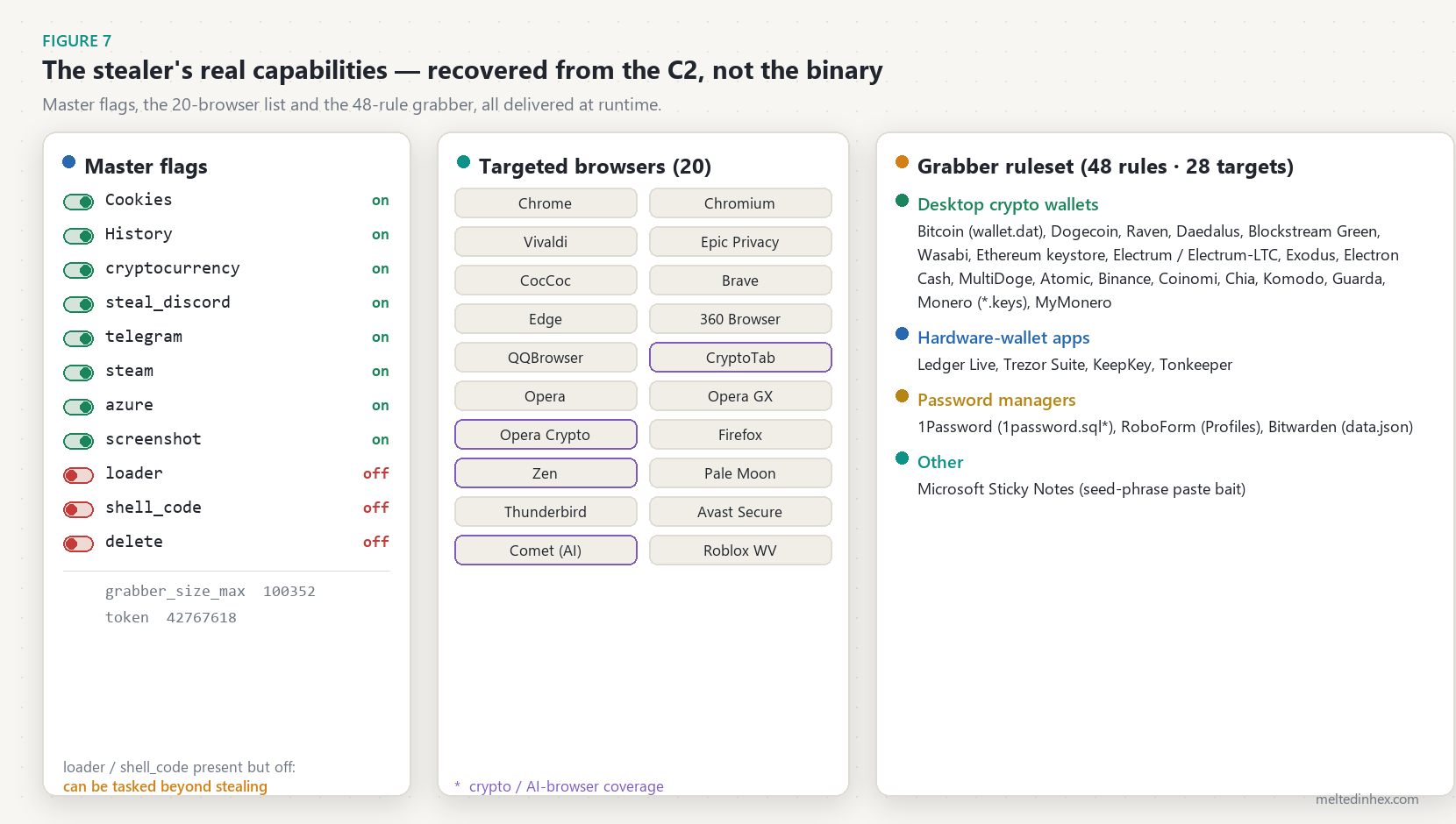Enable the loader flag switch
1456x824 pixels.
[x=78, y=476]
